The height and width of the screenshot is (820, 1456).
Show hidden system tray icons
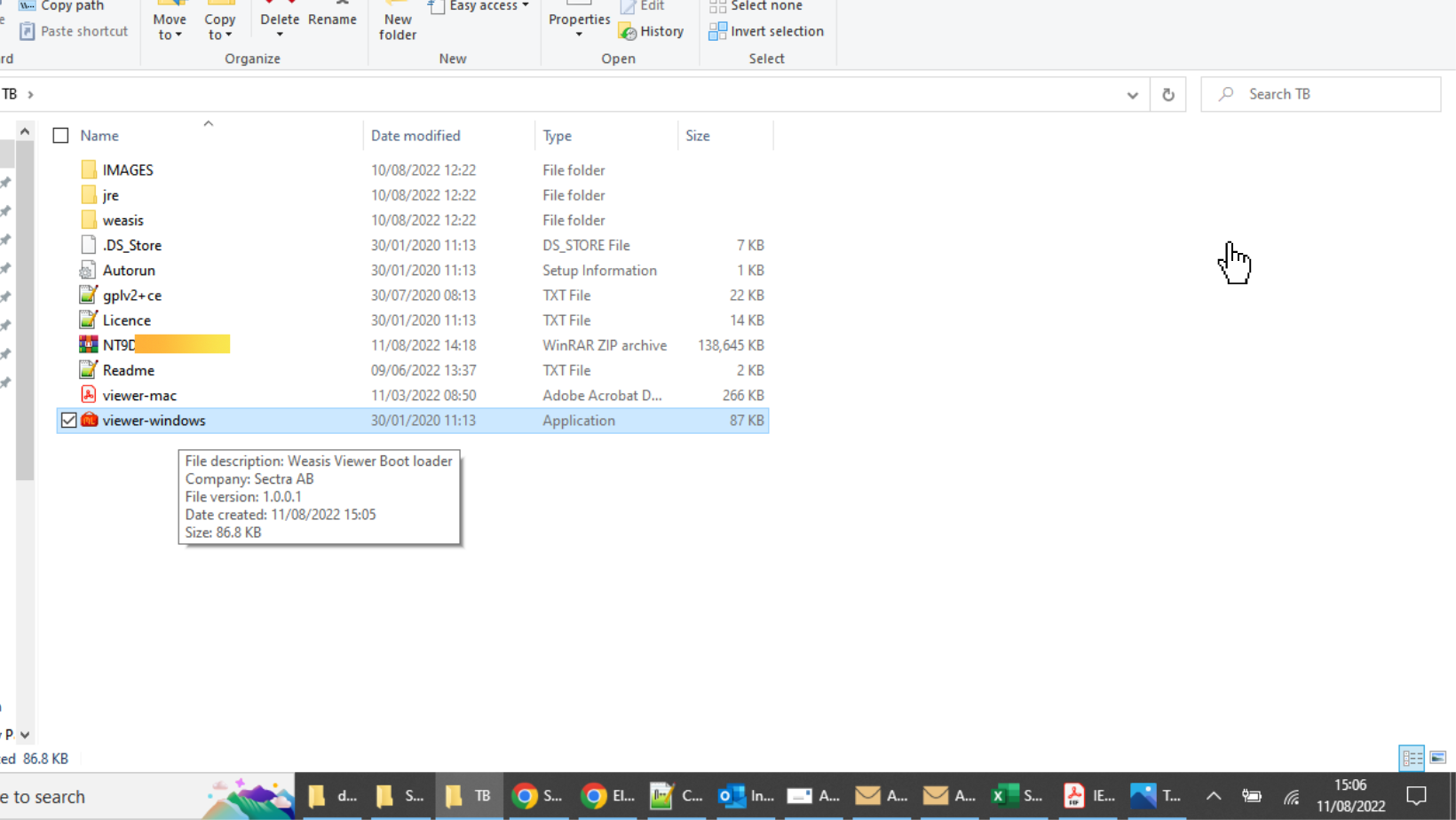click(1213, 796)
